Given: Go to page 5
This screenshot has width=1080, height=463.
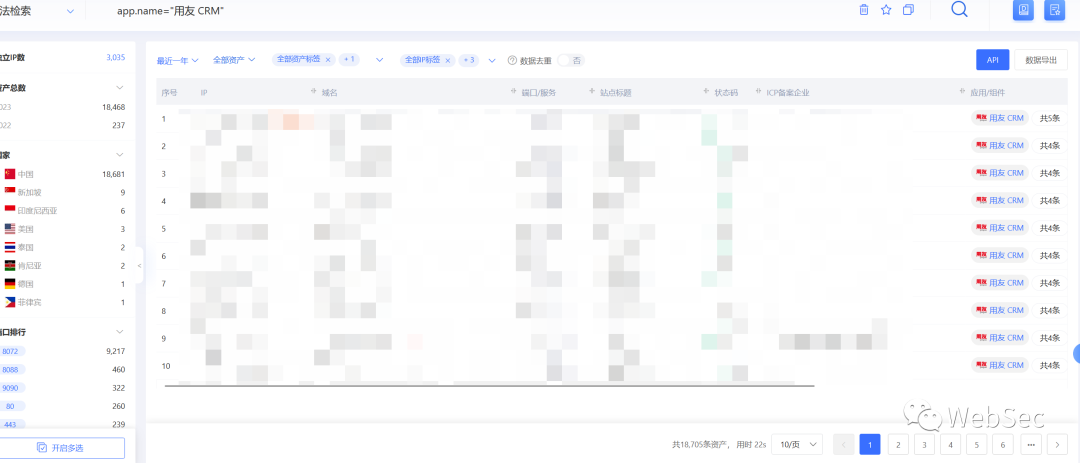Looking at the screenshot, I should pos(977,444).
